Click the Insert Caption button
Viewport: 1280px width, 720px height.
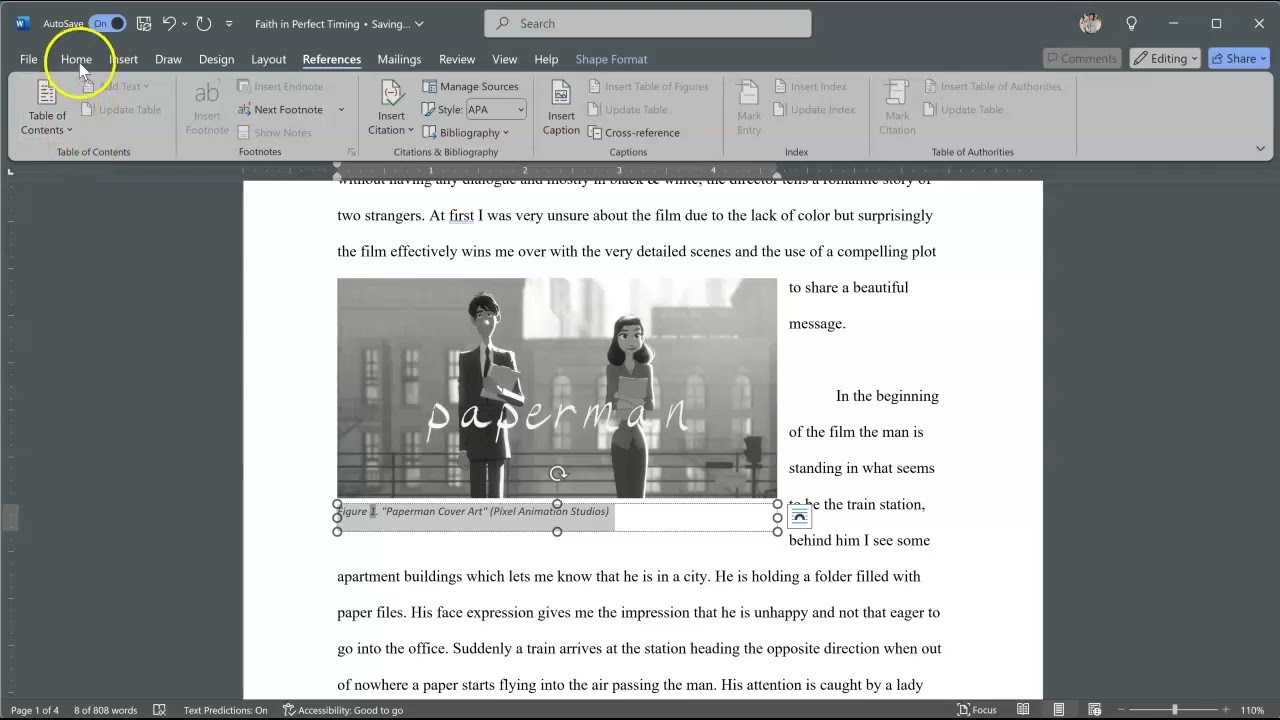coord(561,108)
